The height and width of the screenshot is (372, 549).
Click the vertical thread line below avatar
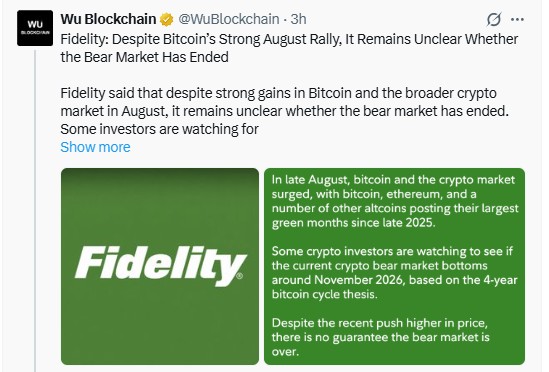pyautogui.click(x=35, y=211)
